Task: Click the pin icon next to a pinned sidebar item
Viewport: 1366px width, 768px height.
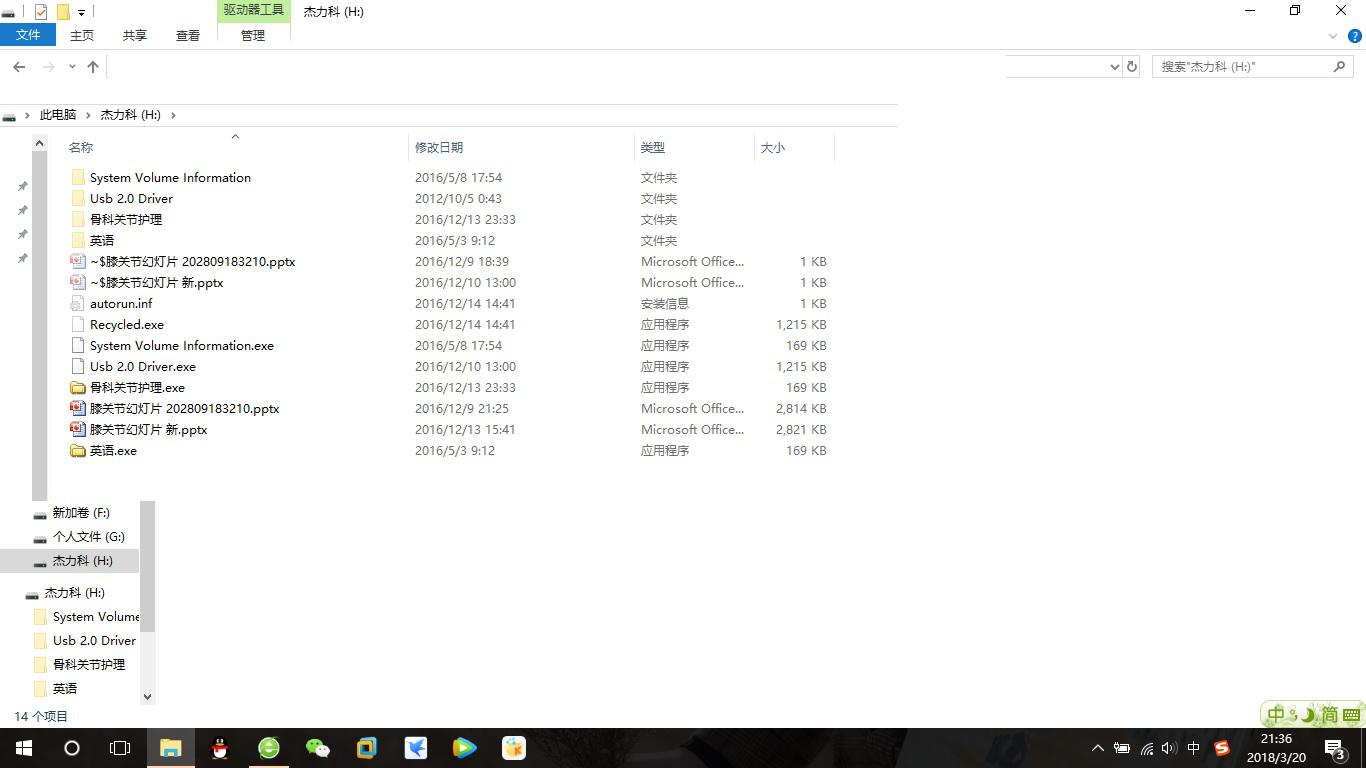Action: [22, 186]
